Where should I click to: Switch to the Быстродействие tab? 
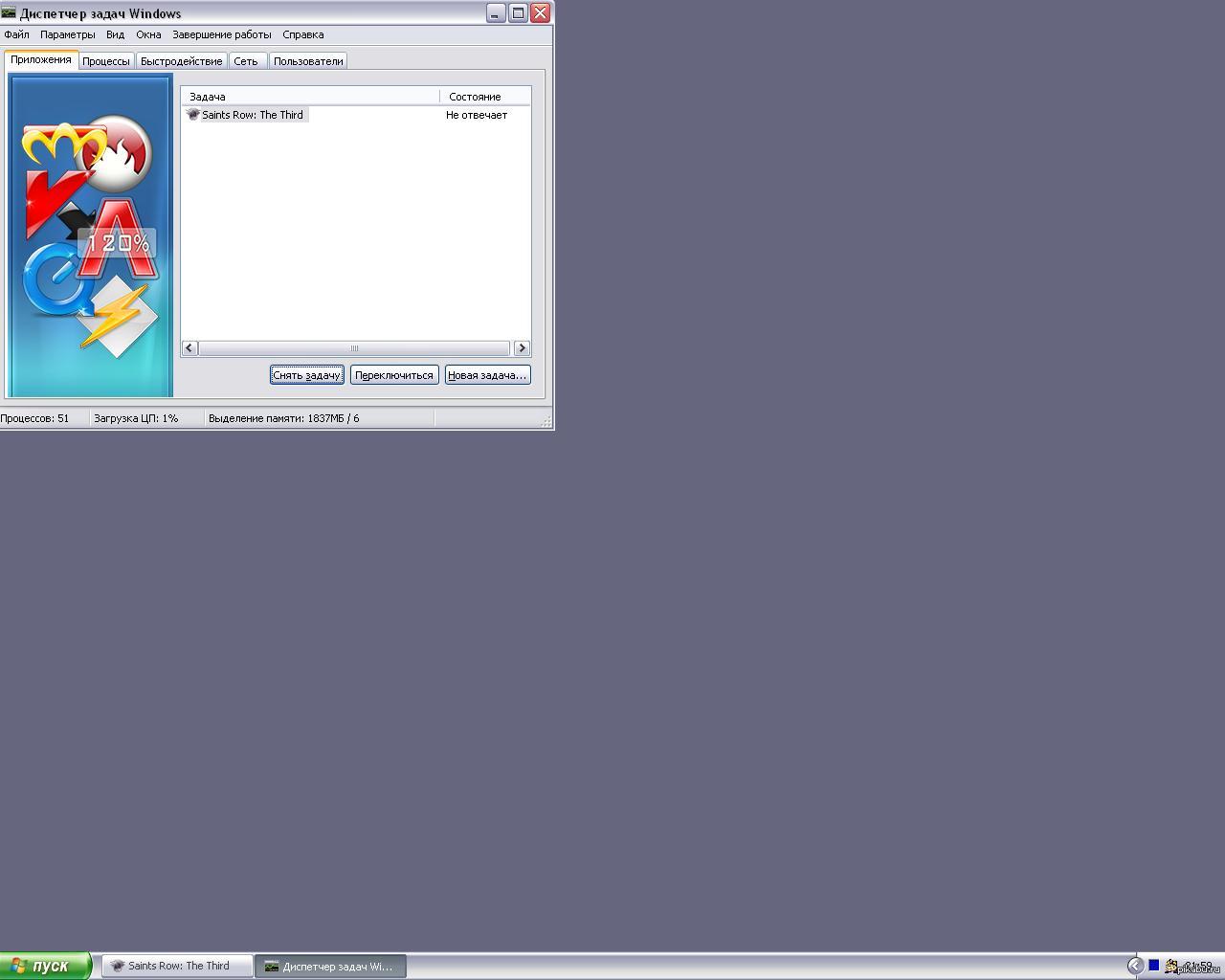pos(181,61)
